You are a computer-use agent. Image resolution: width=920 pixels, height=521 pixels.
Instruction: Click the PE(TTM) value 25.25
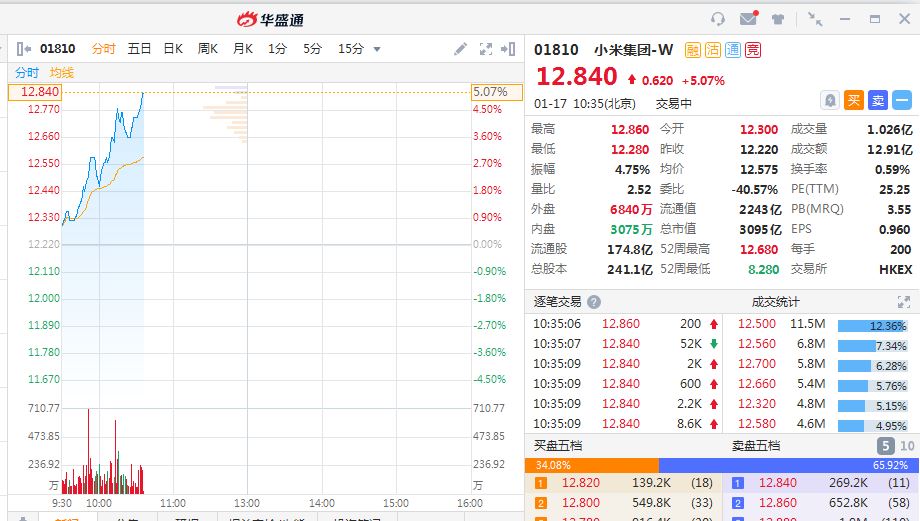click(x=894, y=190)
